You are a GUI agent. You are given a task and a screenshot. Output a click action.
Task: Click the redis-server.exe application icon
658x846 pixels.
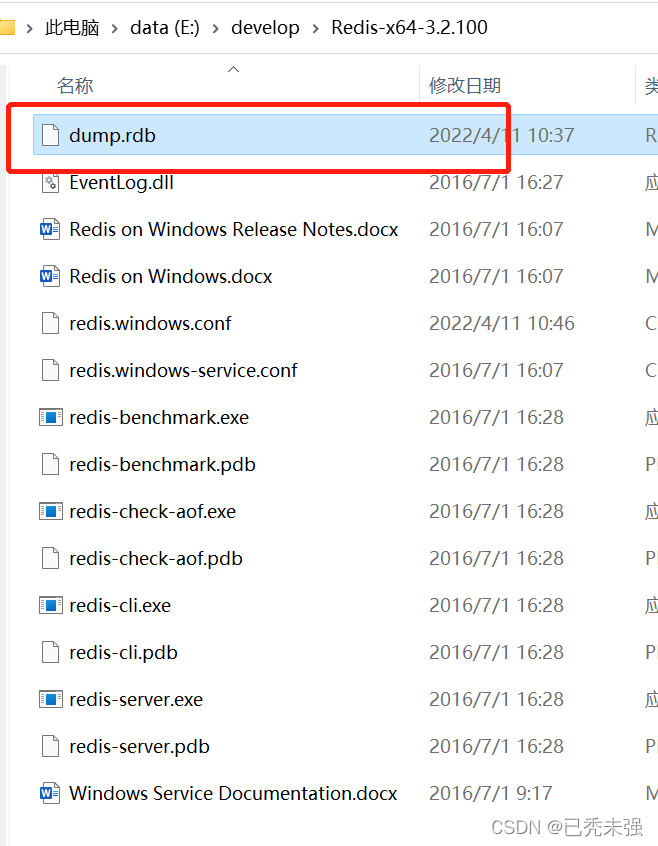pos(51,699)
